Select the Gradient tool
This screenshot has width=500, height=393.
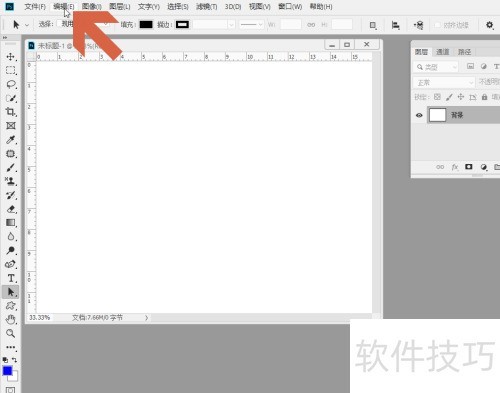click(11, 223)
